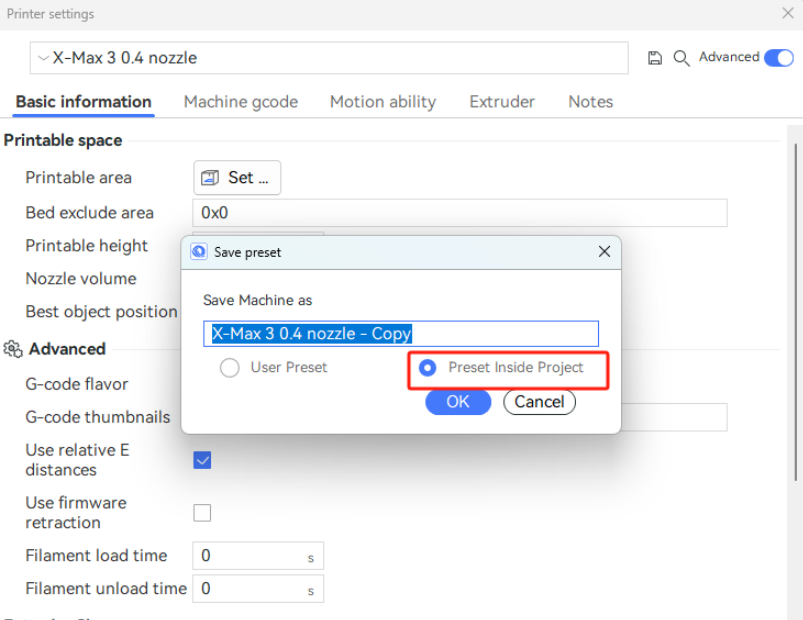
Task: Click the save preset floppy disk icon
Action: (655, 58)
